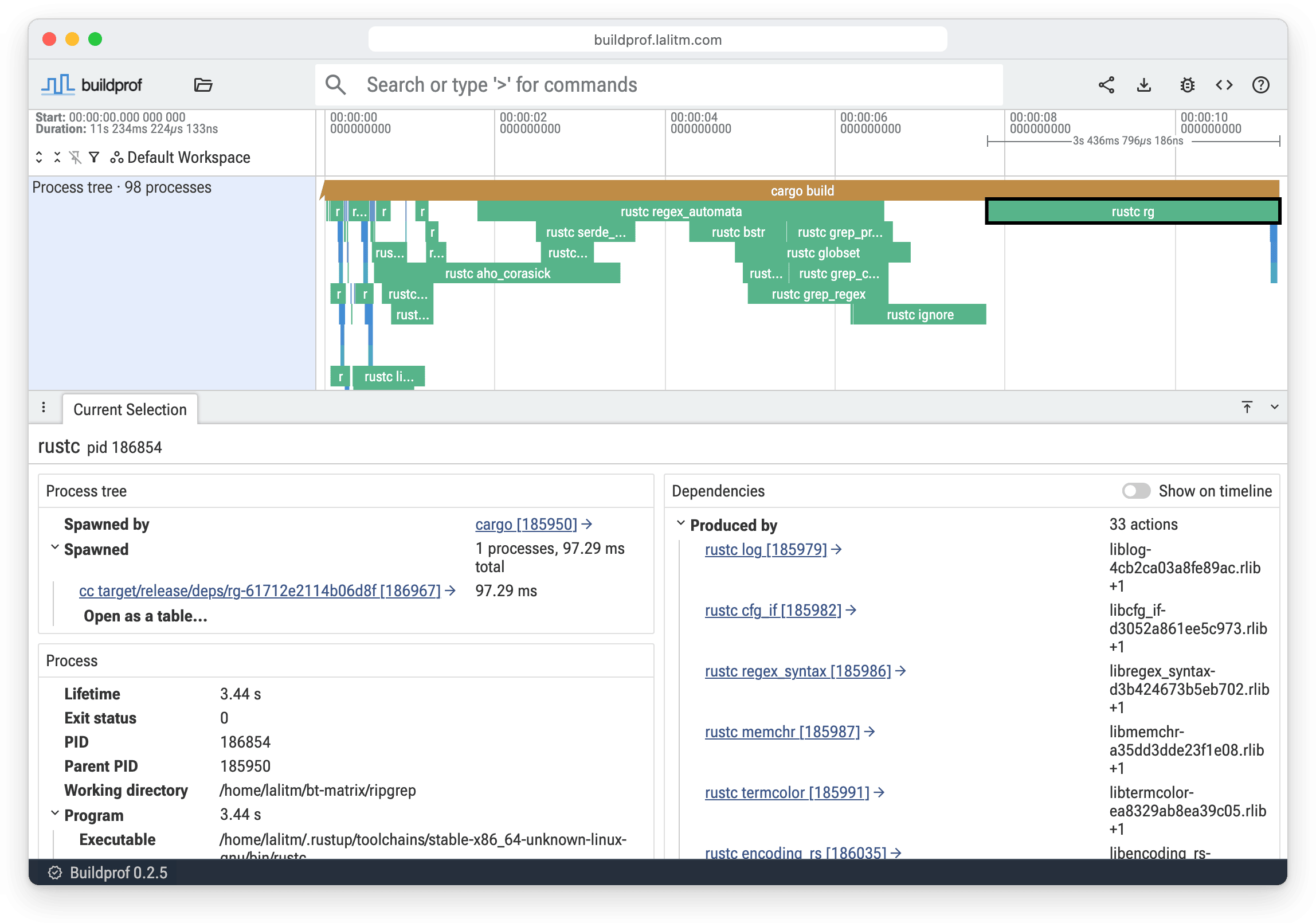
Task: Toggle Show on timeline switch
Action: tap(1136, 491)
